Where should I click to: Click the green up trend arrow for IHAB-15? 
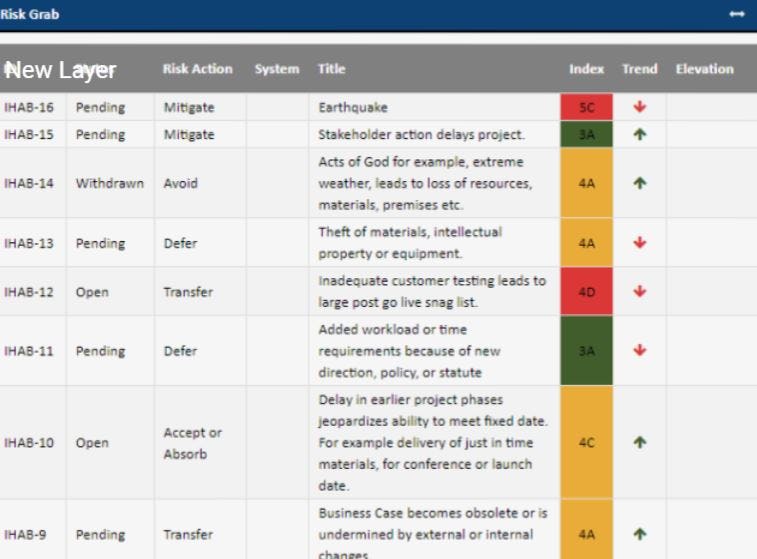(x=640, y=134)
